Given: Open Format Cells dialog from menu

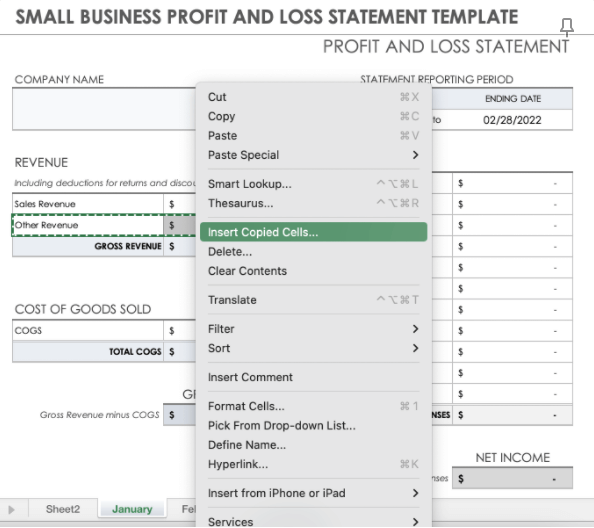Looking at the screenshot, I should (313, 406).
